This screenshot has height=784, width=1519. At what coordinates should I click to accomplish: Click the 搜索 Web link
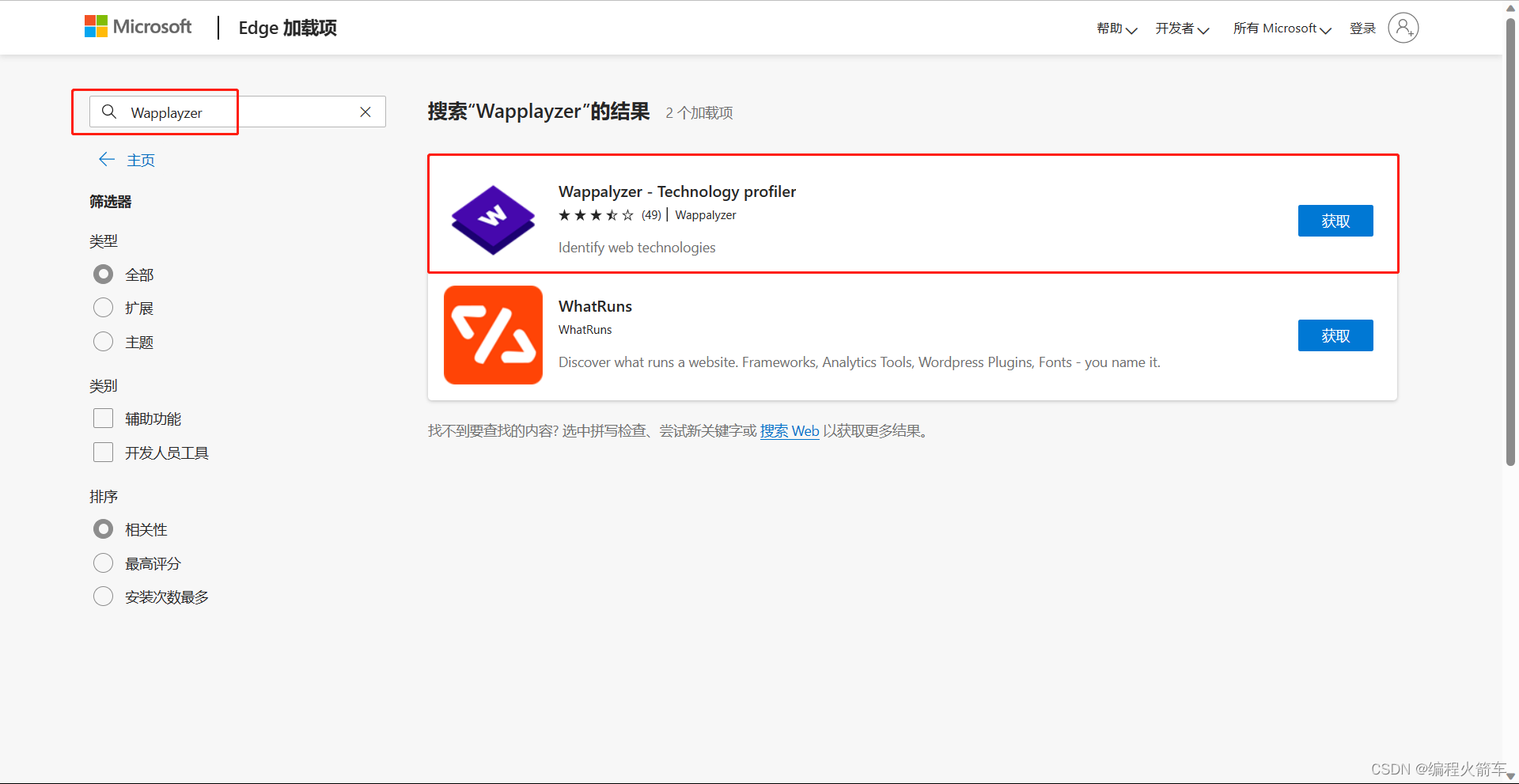790,430
